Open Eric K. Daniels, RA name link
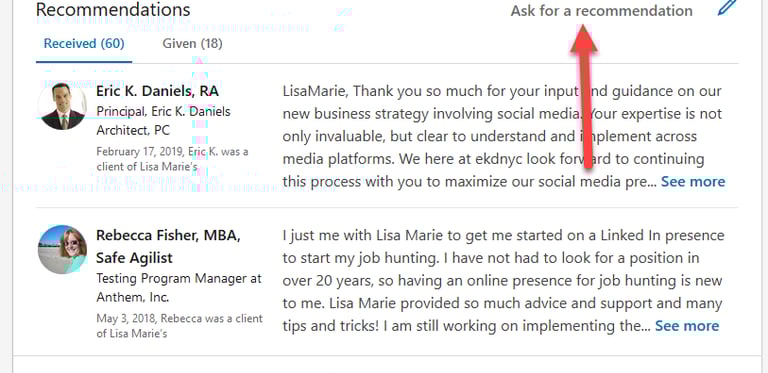 pyautogui.click(x=157, y=92)
